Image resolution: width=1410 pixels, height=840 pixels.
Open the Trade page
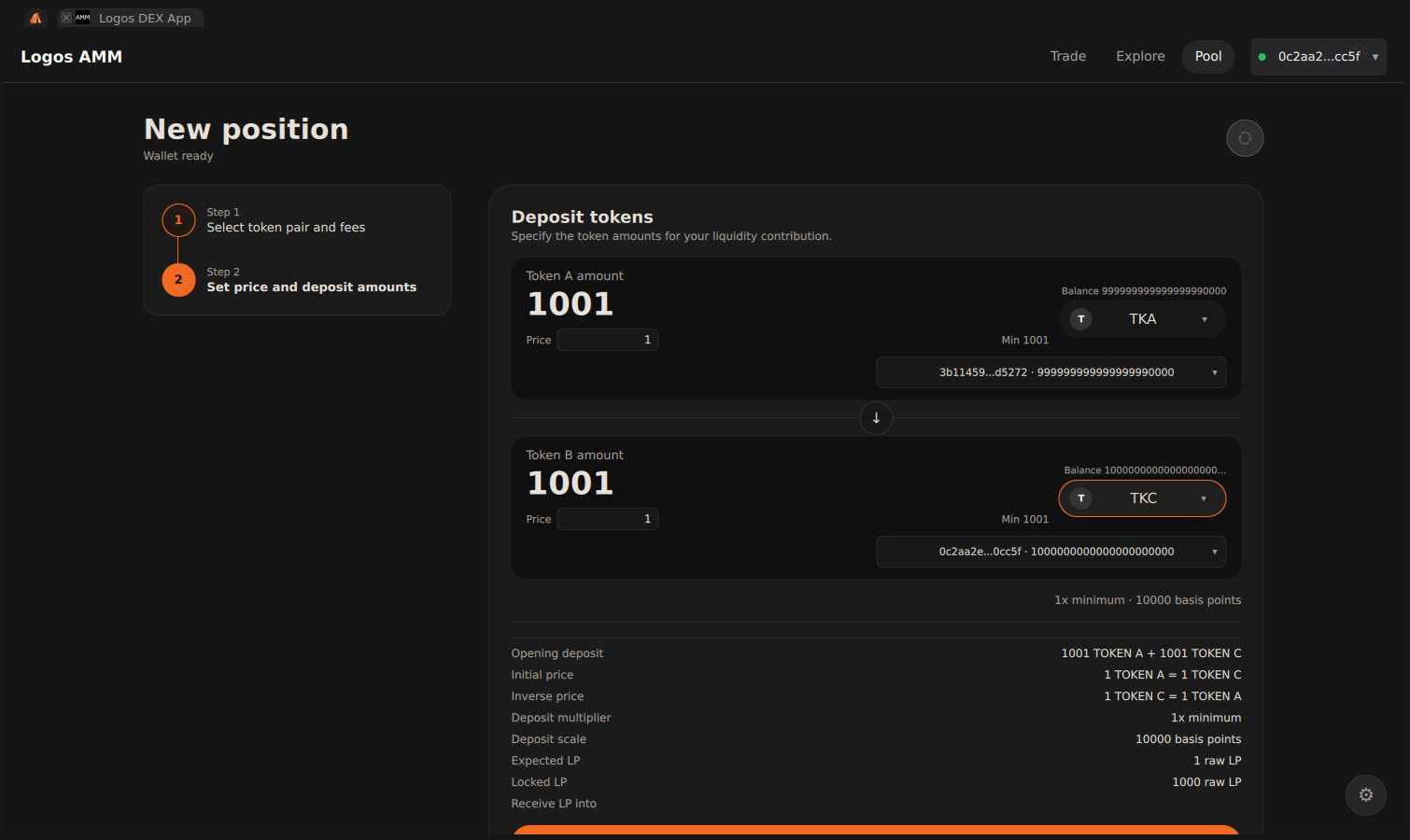1068,56
